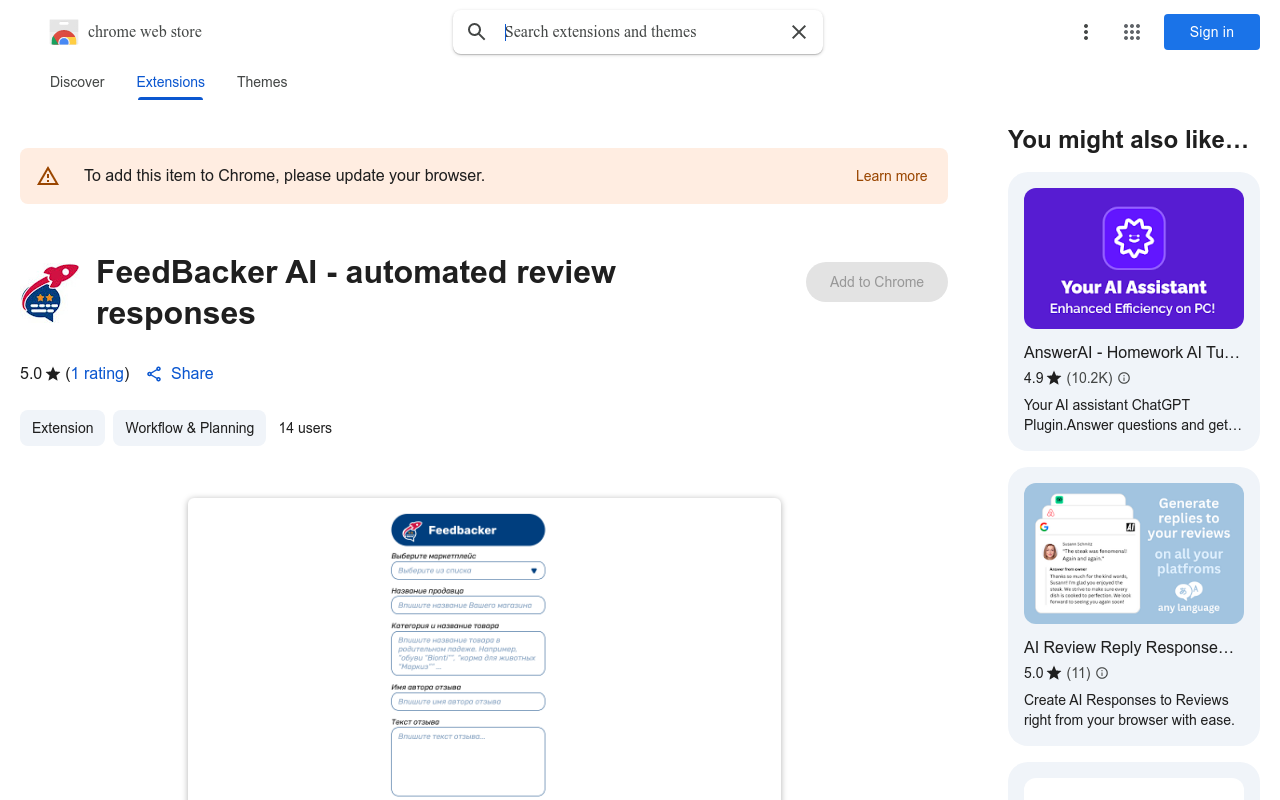This screenshot has width=1280, height=800.
Task: Click the warning triangle icon
Action: tap(48, 176)
